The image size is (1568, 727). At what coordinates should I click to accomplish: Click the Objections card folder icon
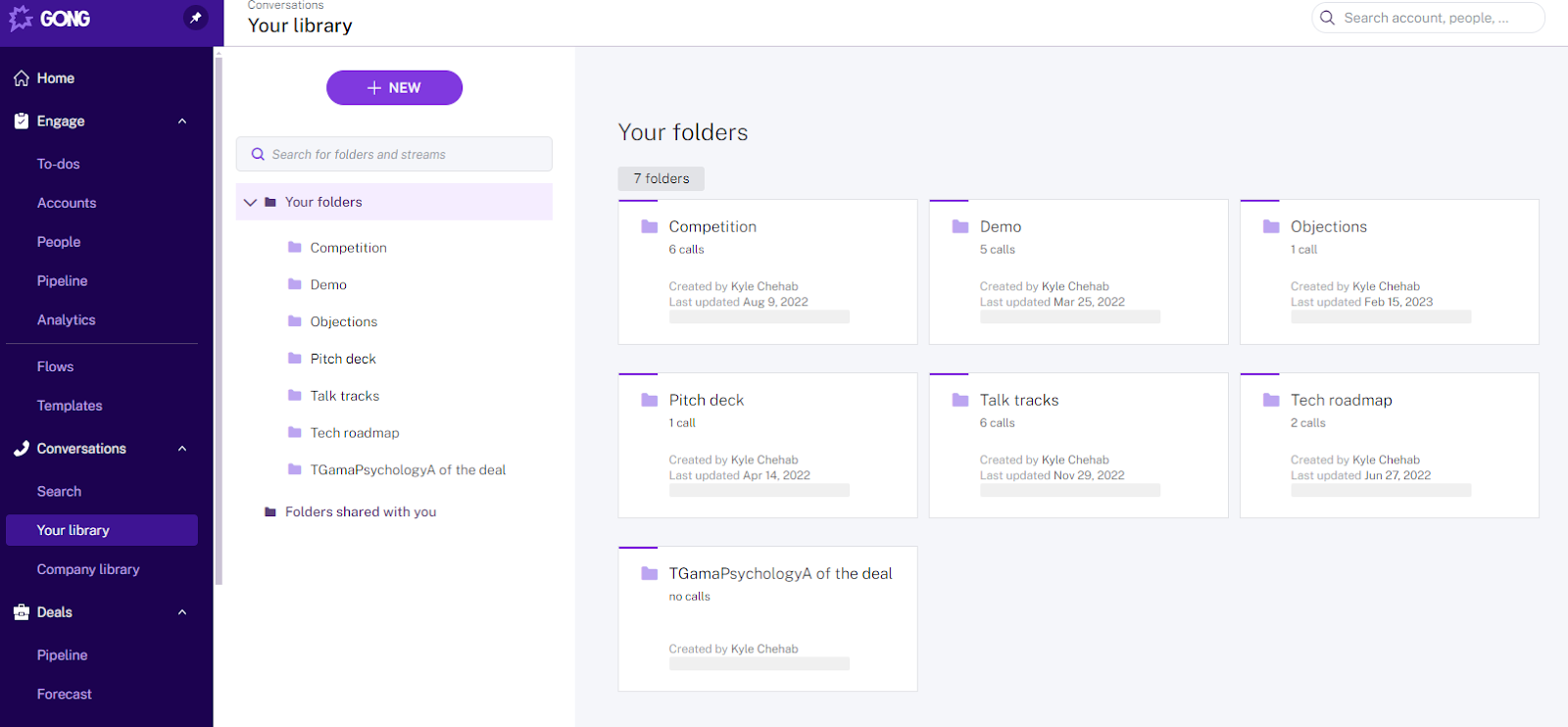[1271, 226]
